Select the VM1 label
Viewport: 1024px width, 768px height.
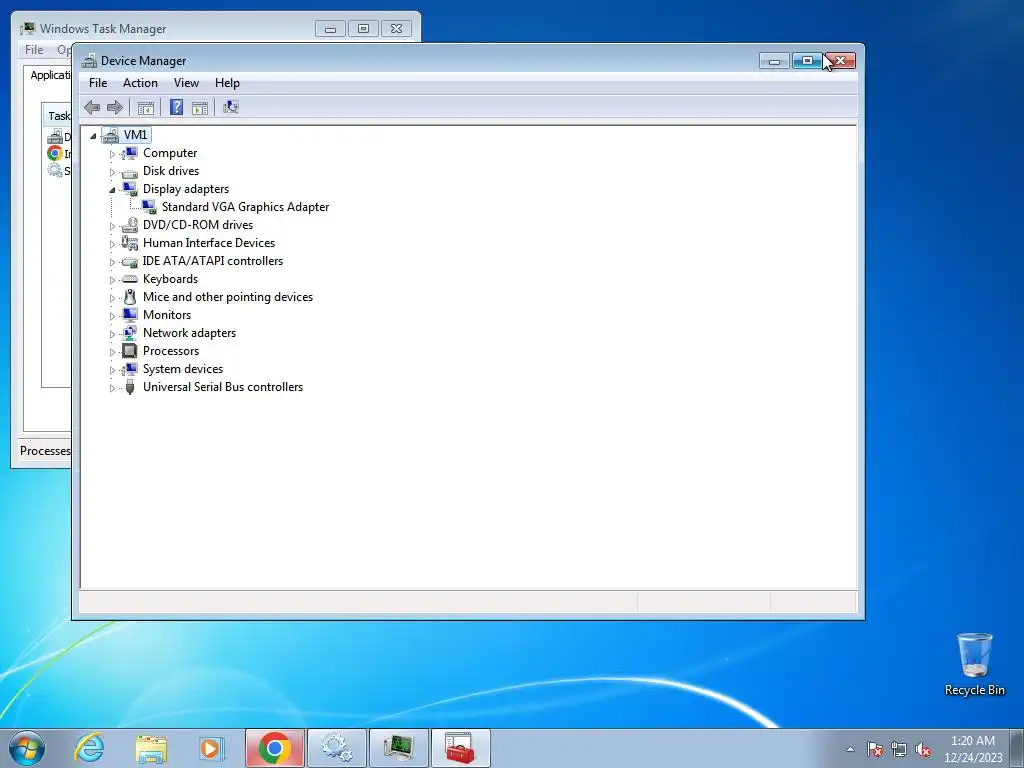click(x=135, y=135)
